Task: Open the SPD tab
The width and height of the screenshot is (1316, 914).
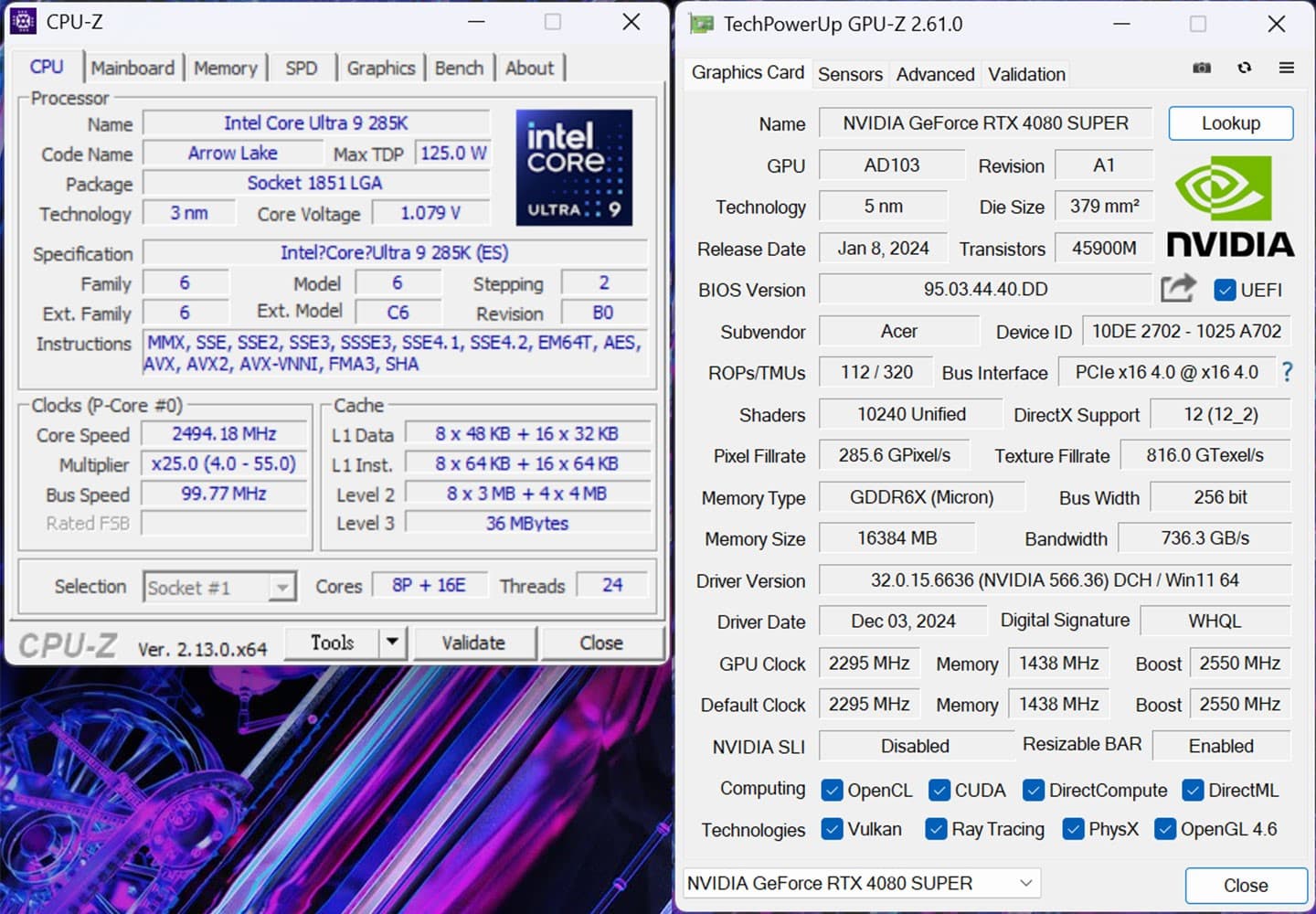Action: [x=301, y=68]
